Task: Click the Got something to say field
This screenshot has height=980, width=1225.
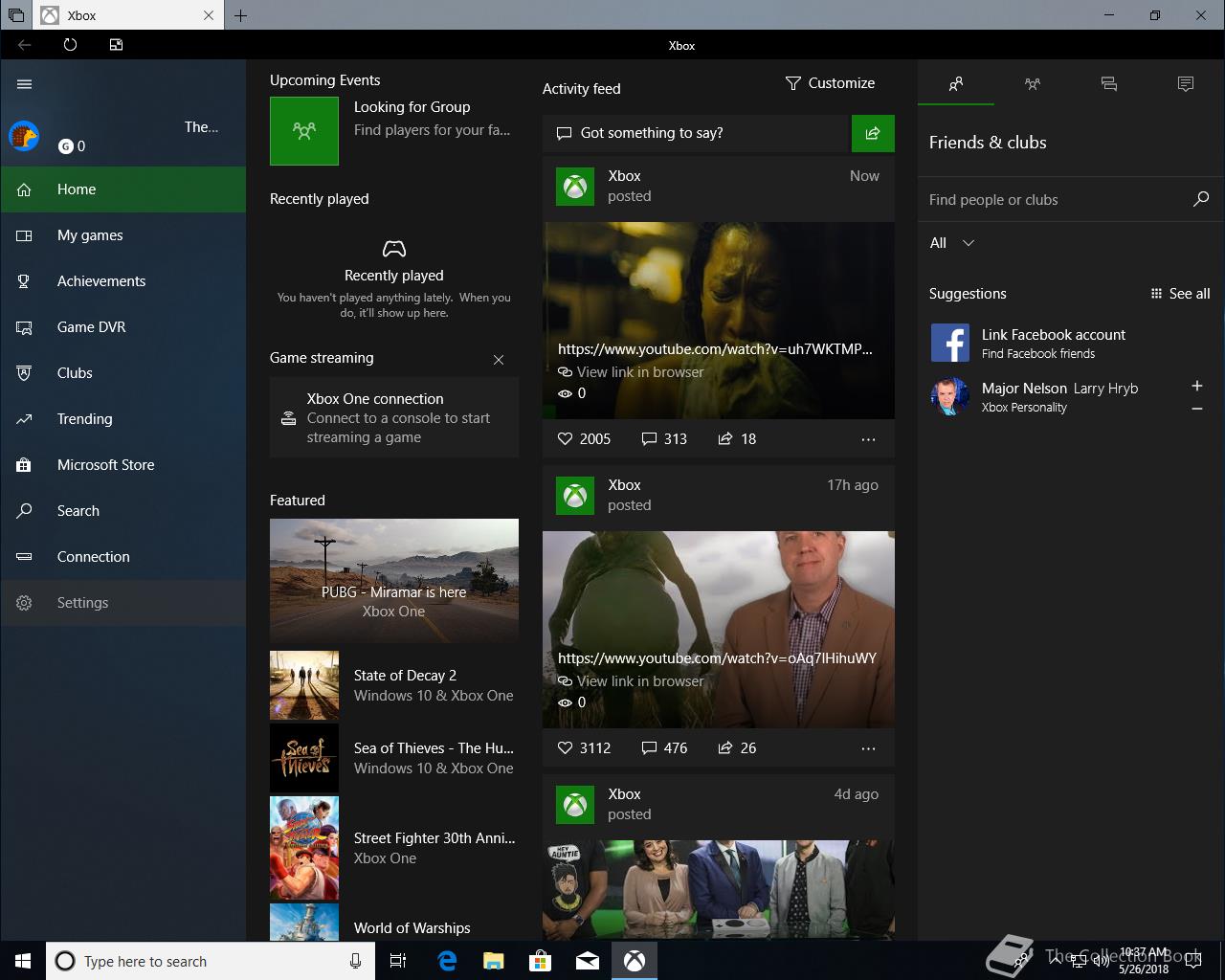Action: 696,133
